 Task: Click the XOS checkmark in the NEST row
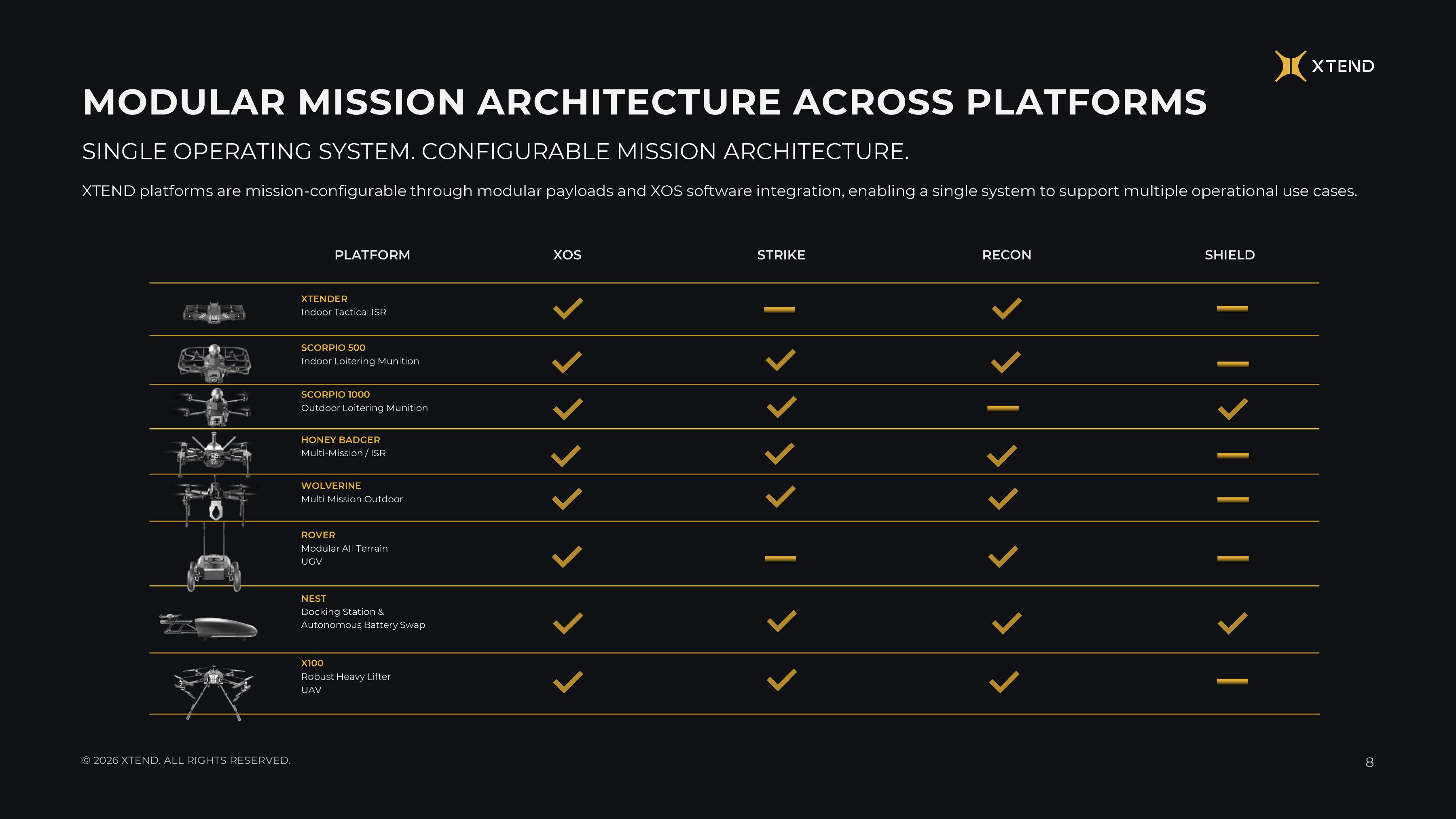568,623
